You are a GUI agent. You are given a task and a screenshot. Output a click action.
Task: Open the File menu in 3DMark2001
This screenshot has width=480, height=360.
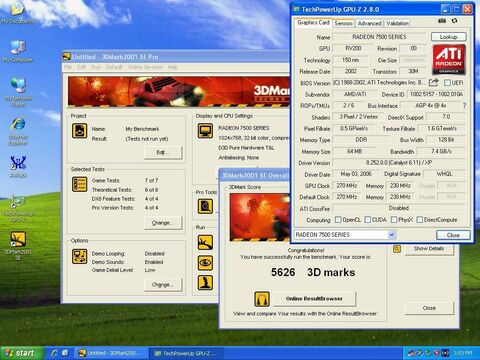(68, 67)
